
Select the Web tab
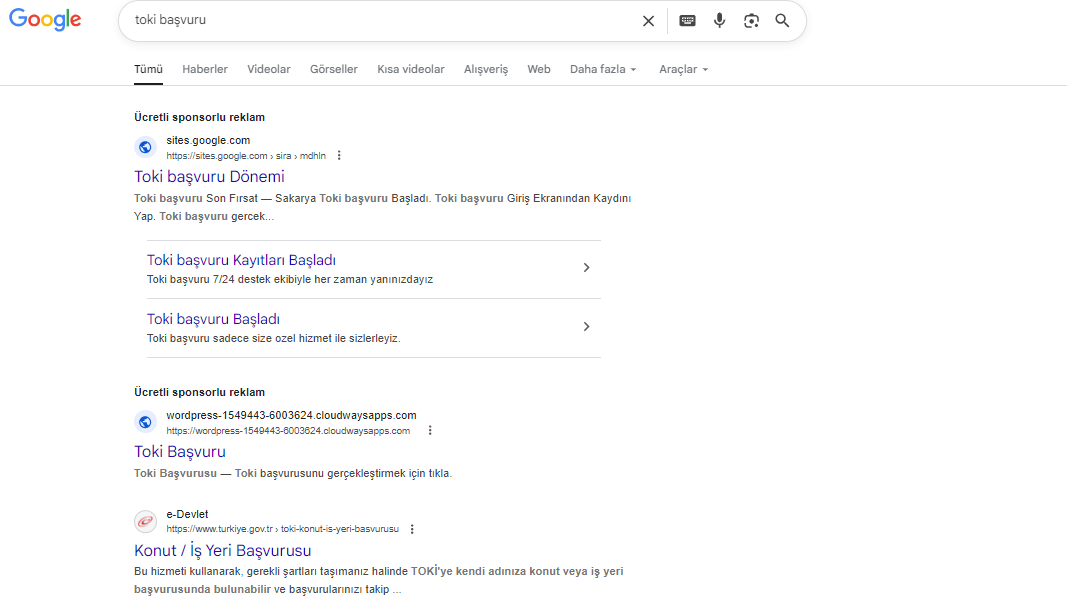coord(539,69)
